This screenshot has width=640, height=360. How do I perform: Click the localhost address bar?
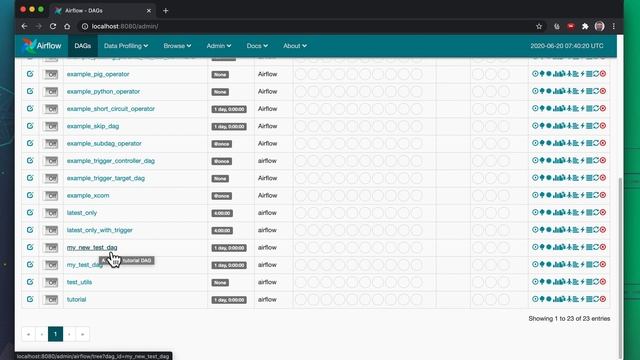306,26
